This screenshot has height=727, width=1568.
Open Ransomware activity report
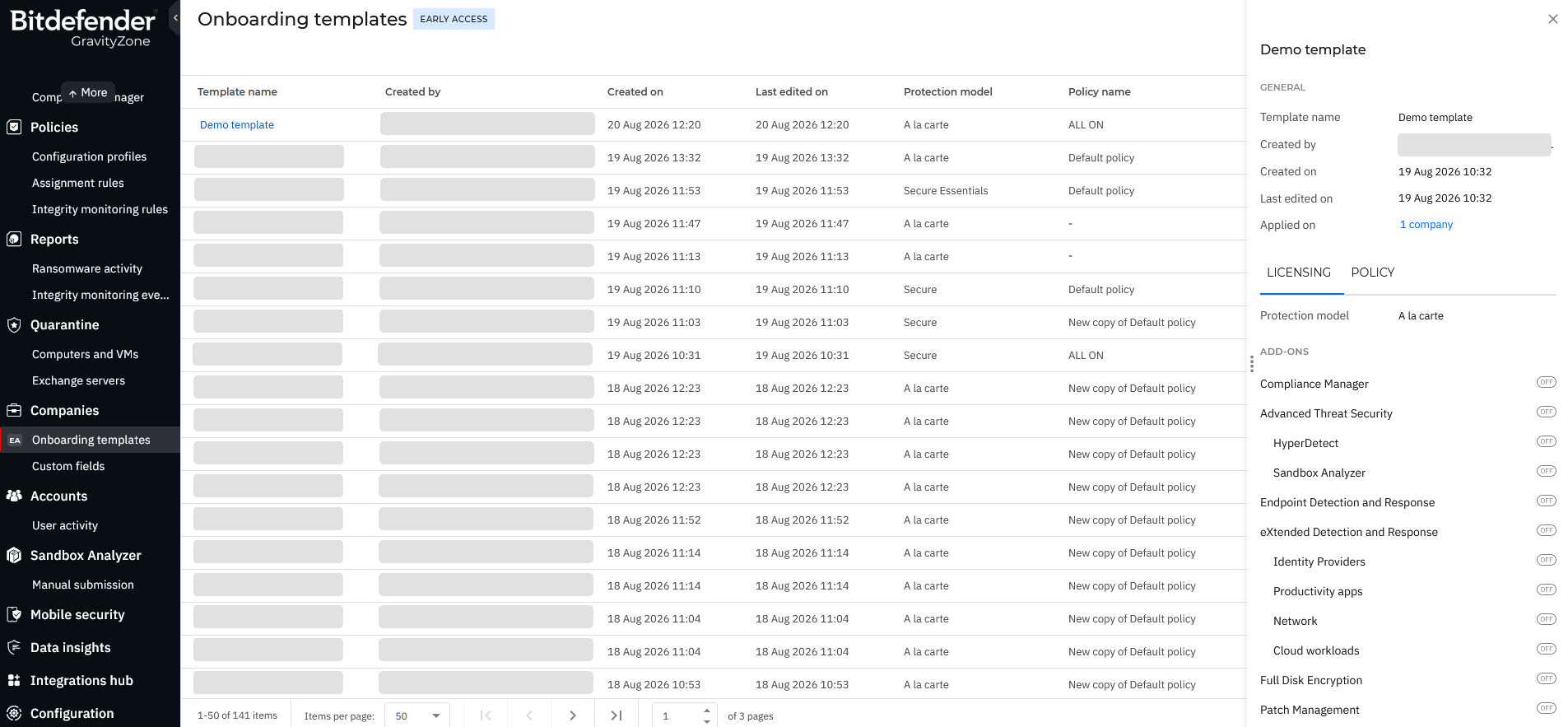[87, 268]
